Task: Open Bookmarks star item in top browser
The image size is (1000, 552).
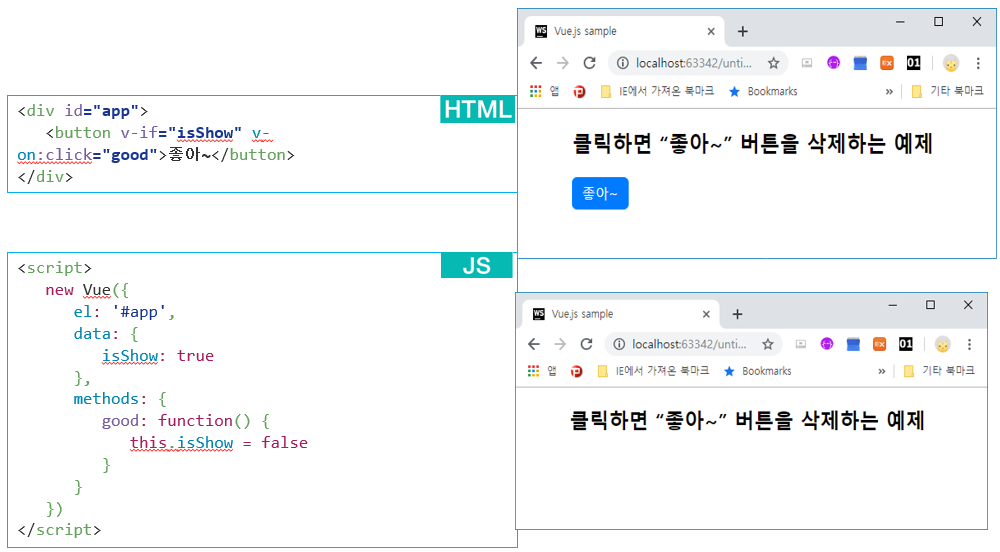Action: 763,91
